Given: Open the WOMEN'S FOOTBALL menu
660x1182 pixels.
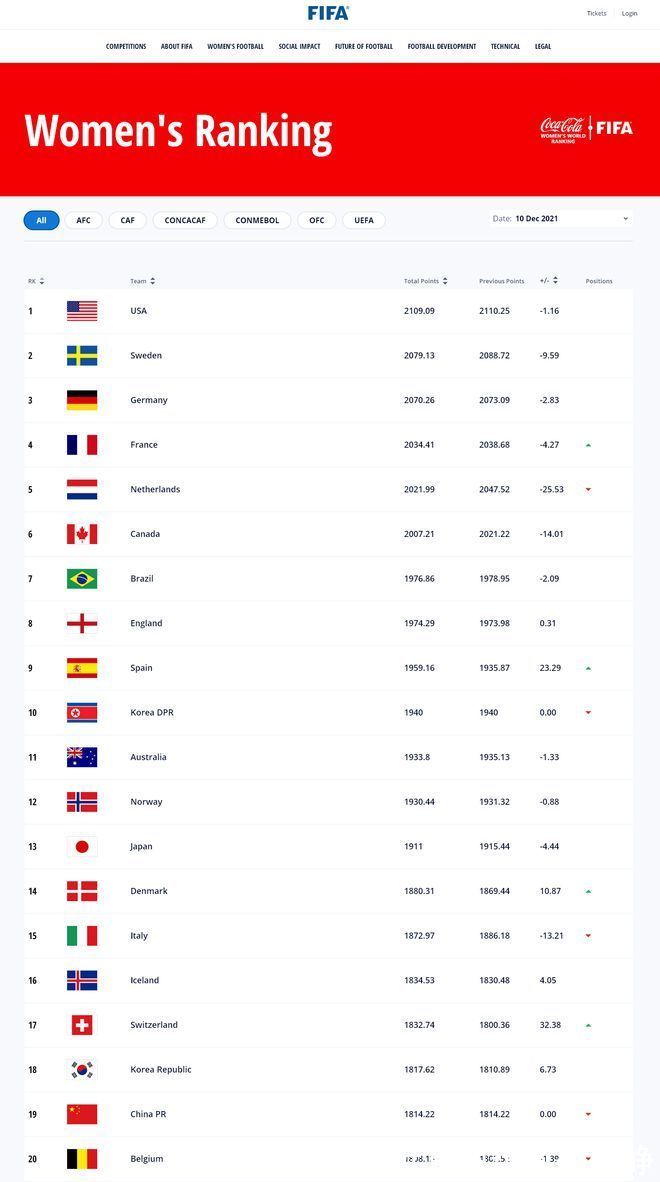Looking at the screenshot, I should tap(234, 46).
